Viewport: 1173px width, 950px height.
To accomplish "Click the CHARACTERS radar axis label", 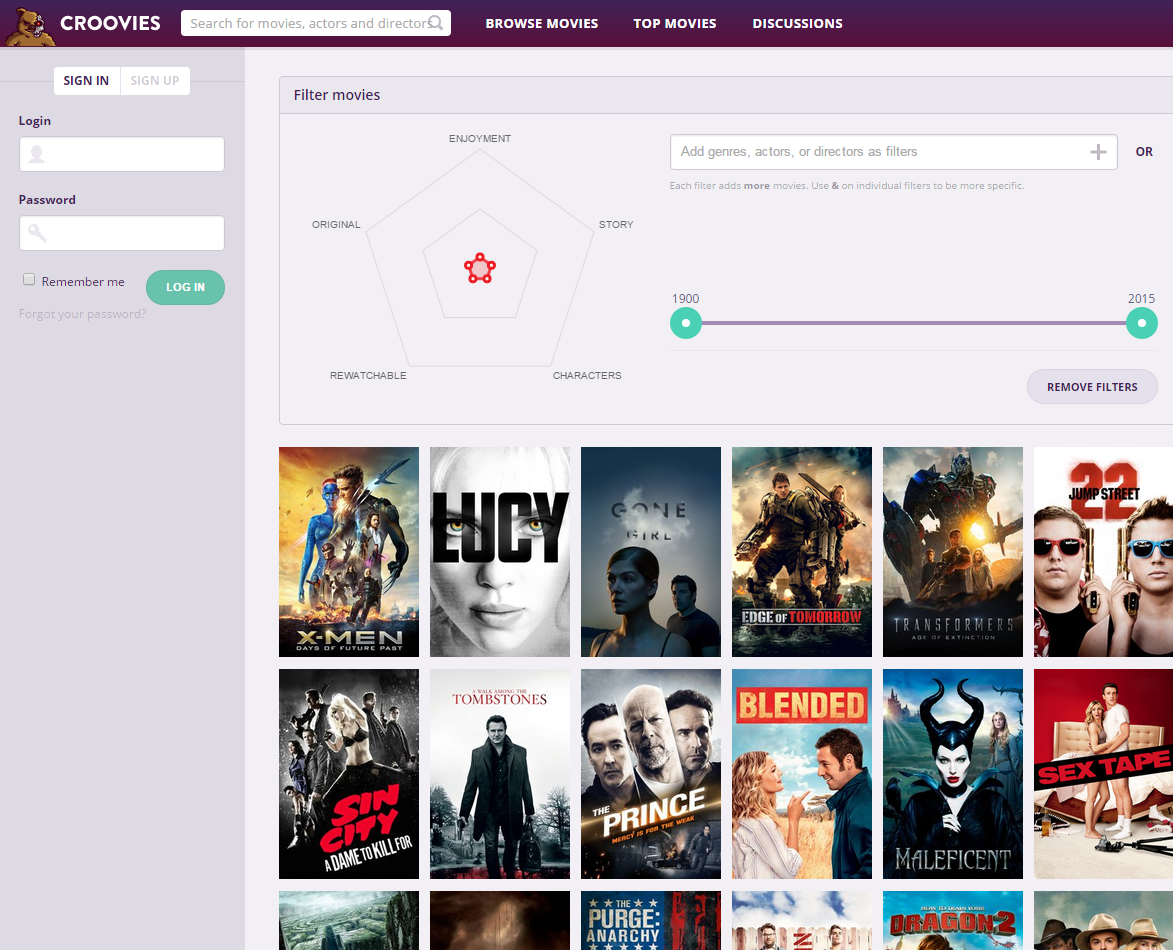I will point(586,376).
